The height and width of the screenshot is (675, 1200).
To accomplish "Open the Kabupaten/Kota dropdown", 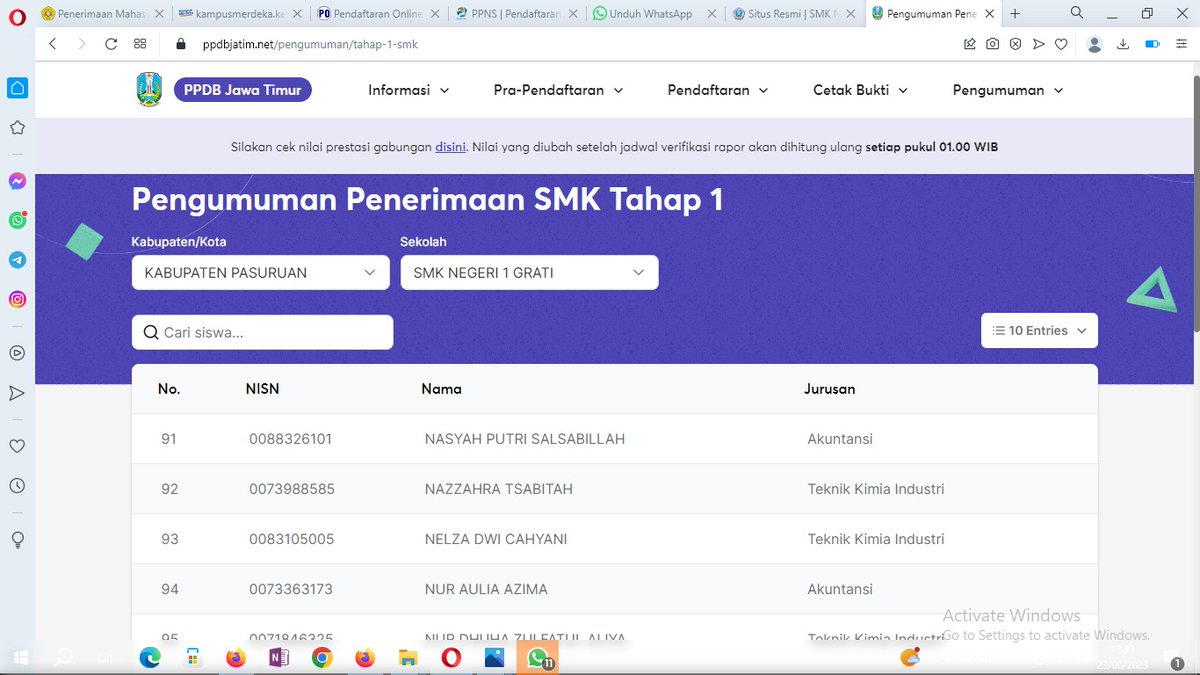I will (261, 273).
